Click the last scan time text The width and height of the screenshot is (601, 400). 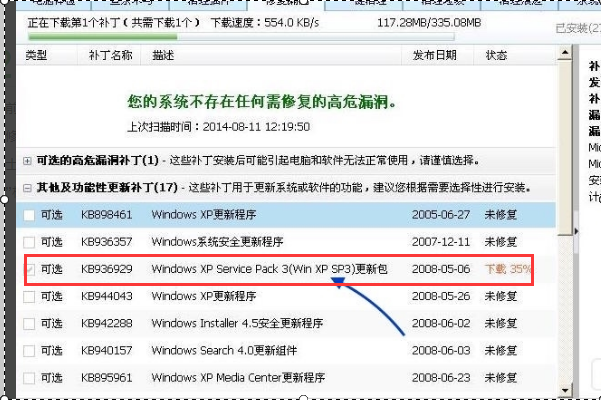click(218, 127)
